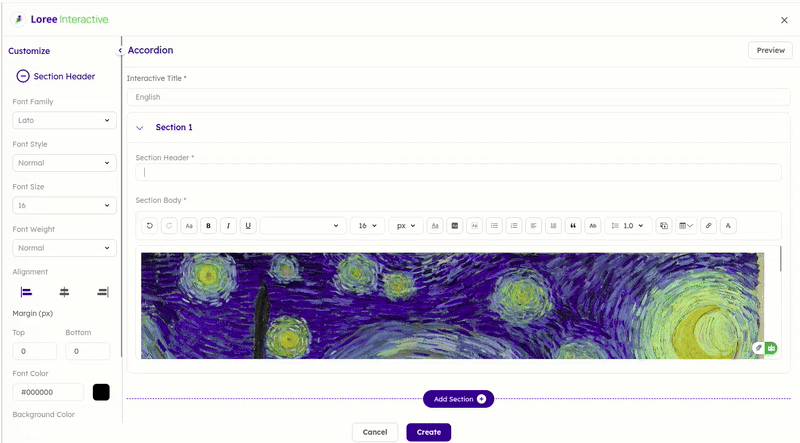Click the Section Header text input
Image resolution: width=800 pixels, height=443 pixels.
[x=458, y=172]
